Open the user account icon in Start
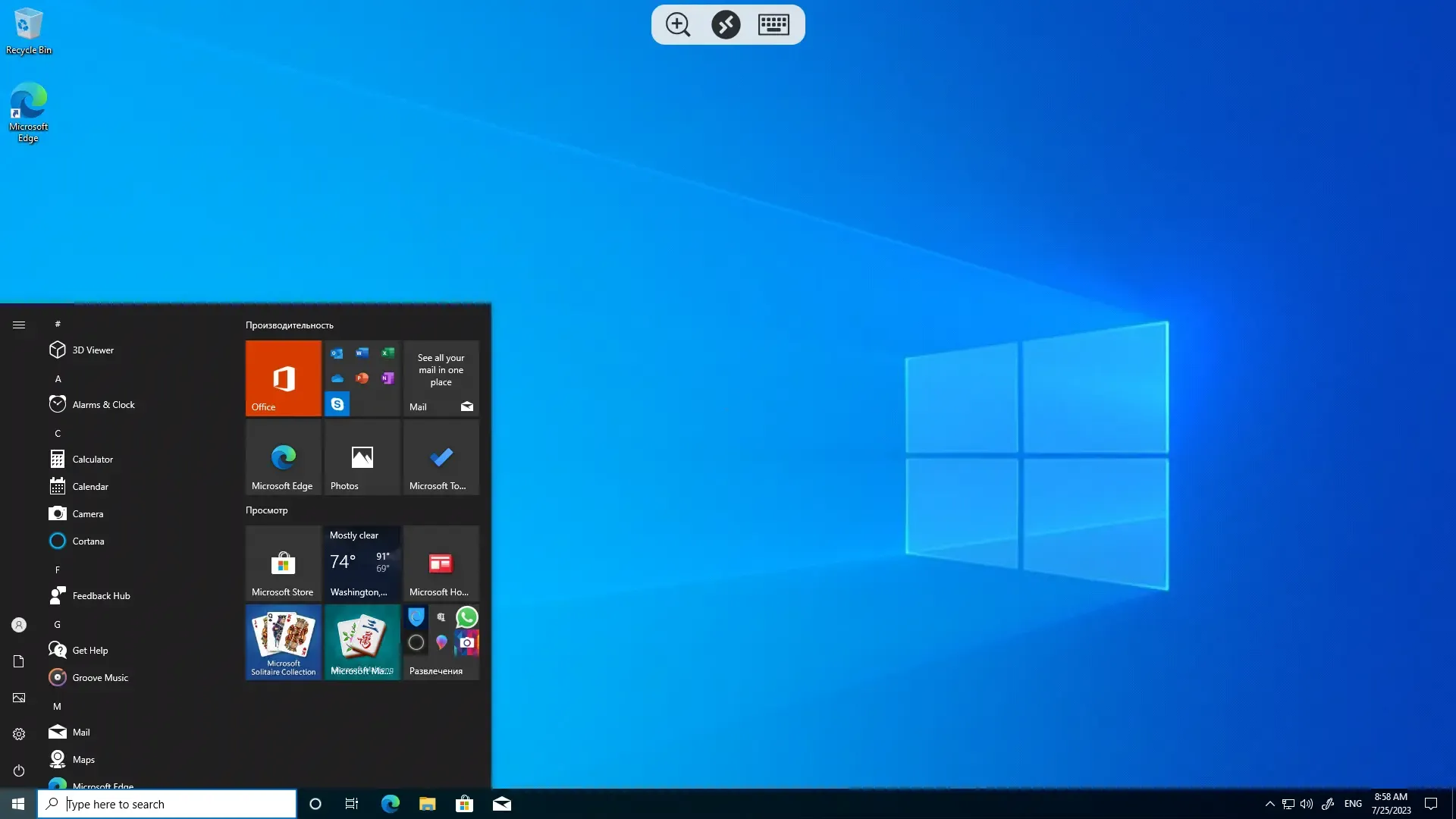 point(19,625)
